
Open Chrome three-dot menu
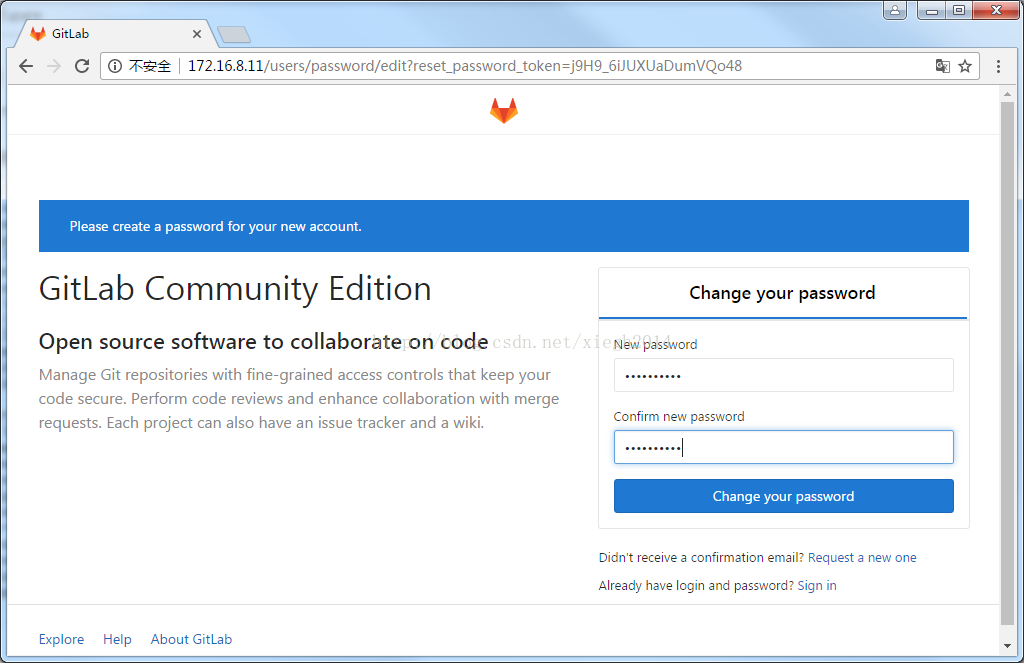click(998, 66)
